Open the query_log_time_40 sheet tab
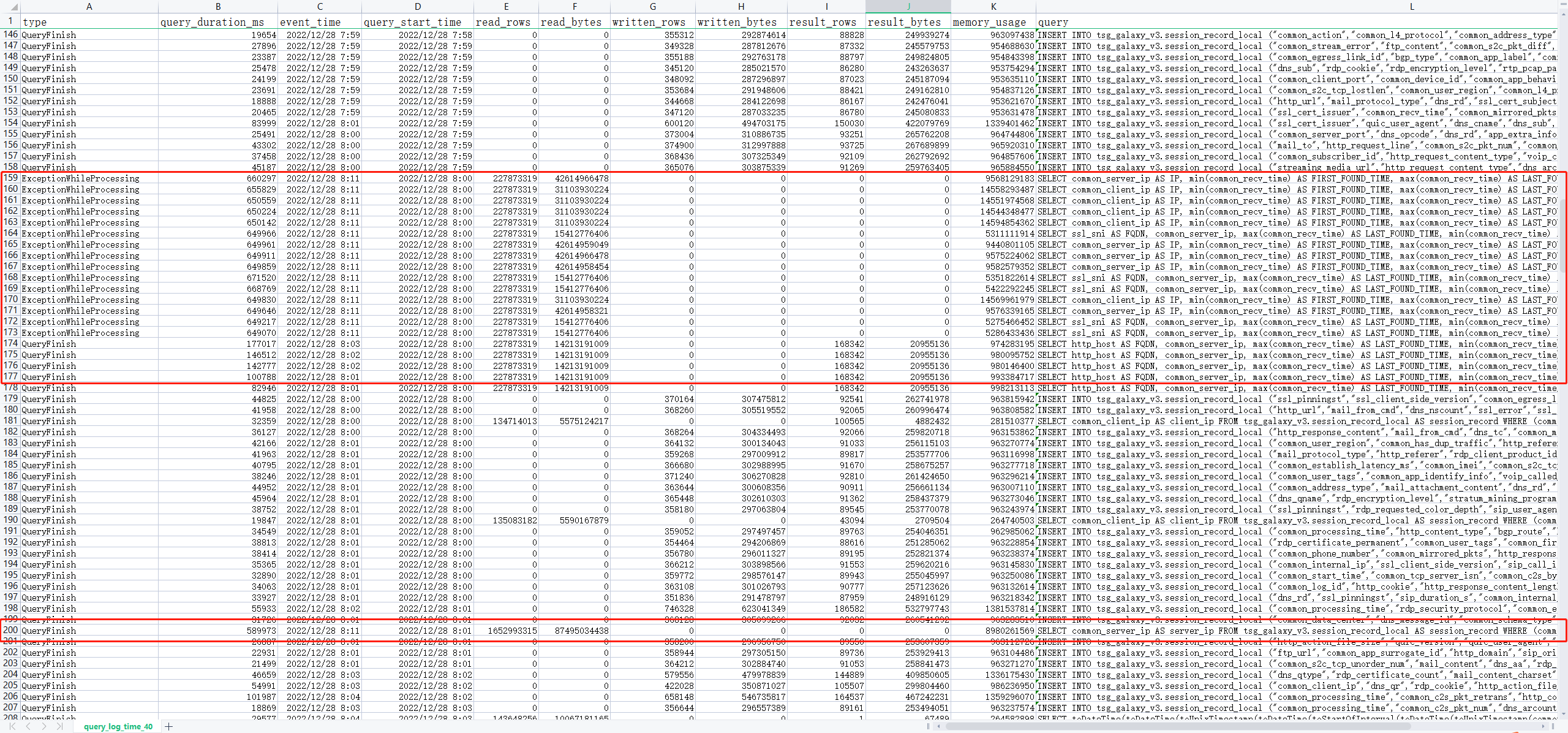 coord(118,726)
